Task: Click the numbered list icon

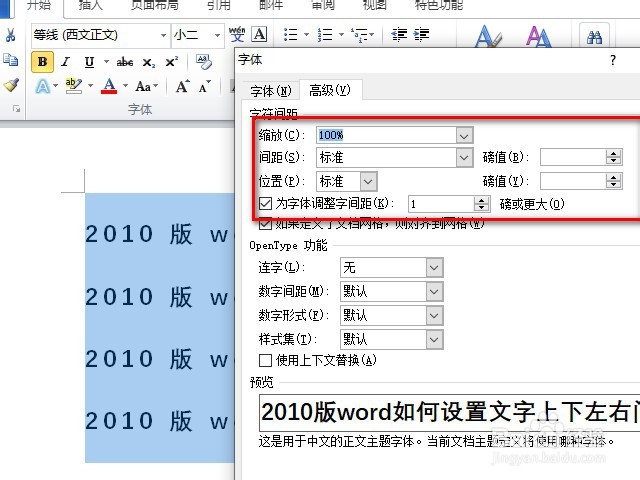Action: tap(325, 35)
